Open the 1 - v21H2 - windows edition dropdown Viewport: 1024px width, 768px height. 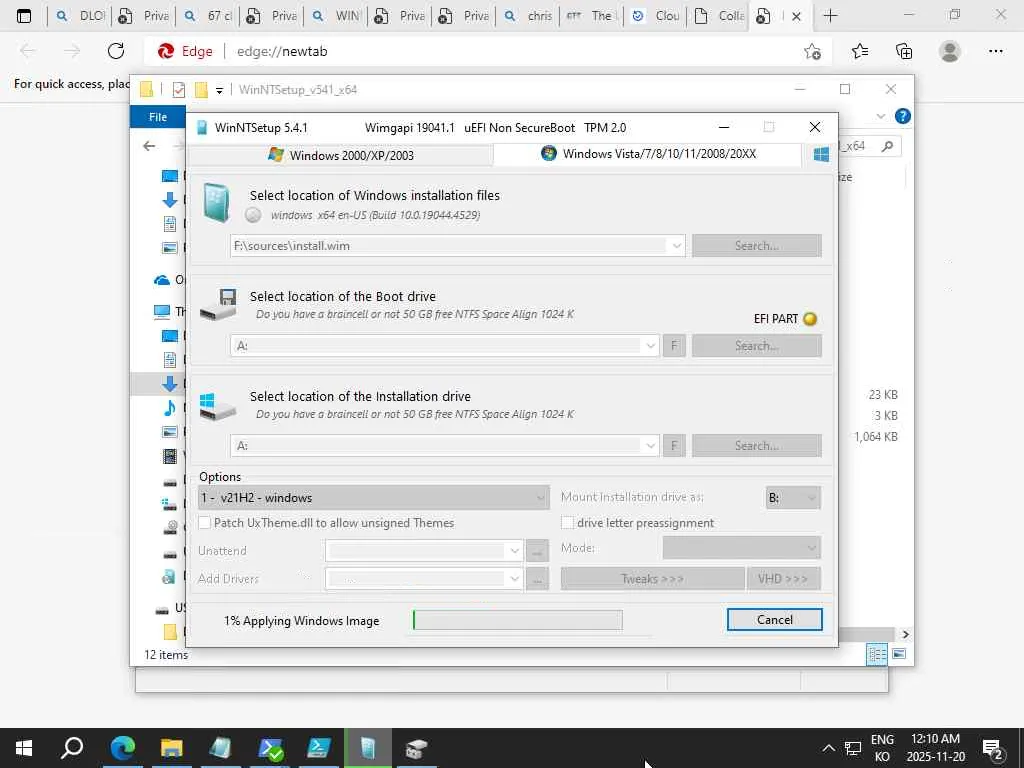click(x=374, y=498)
